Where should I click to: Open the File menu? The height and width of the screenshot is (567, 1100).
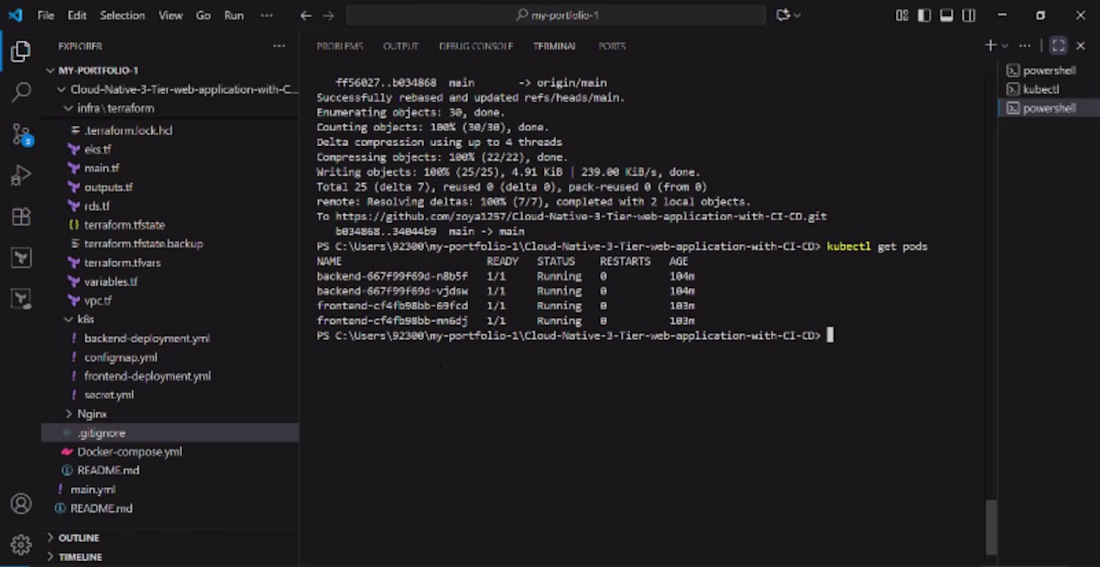pyautogui.click(x=46, y=15)
